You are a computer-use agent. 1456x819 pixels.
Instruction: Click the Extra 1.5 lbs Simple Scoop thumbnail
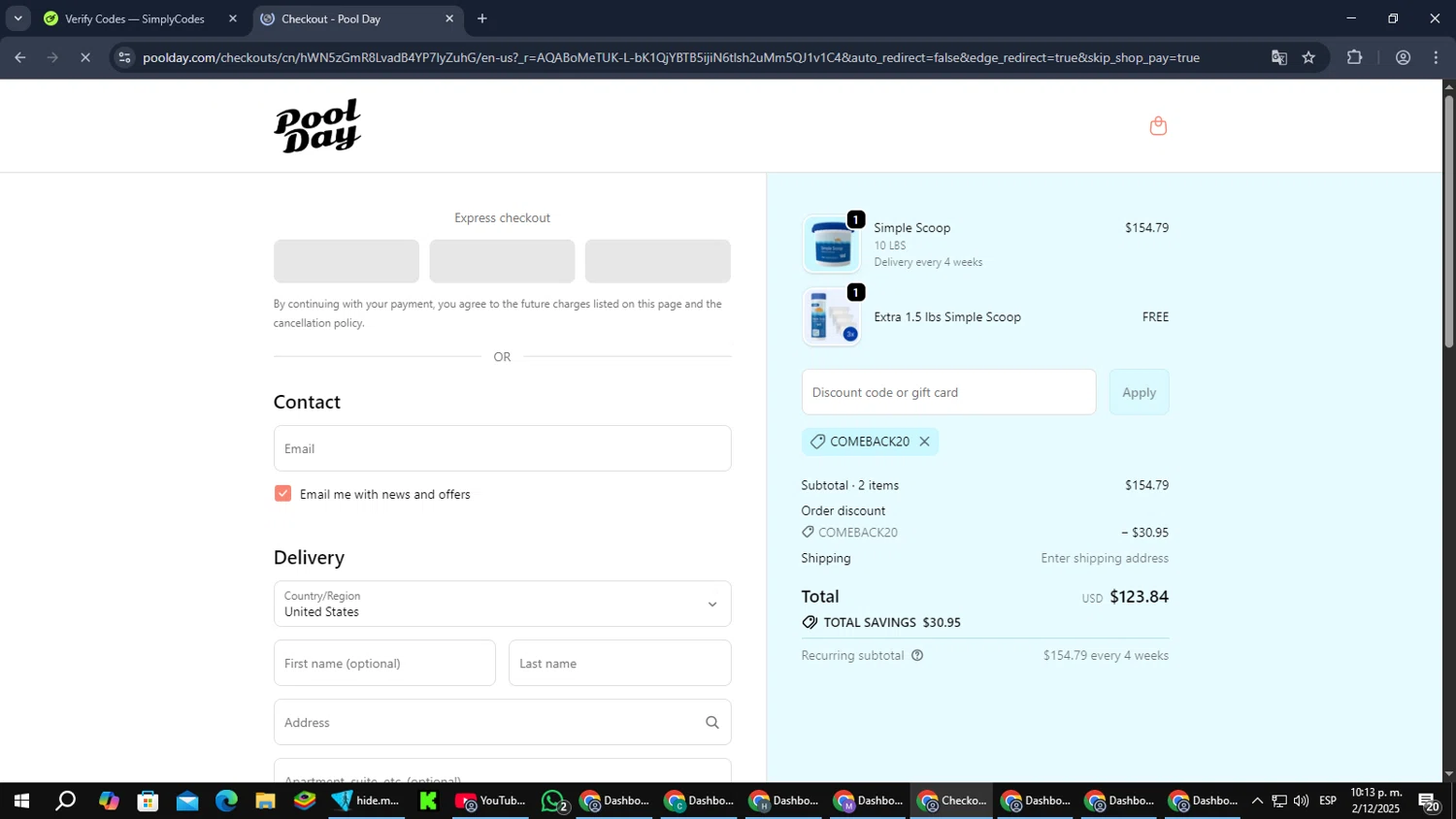831,316
